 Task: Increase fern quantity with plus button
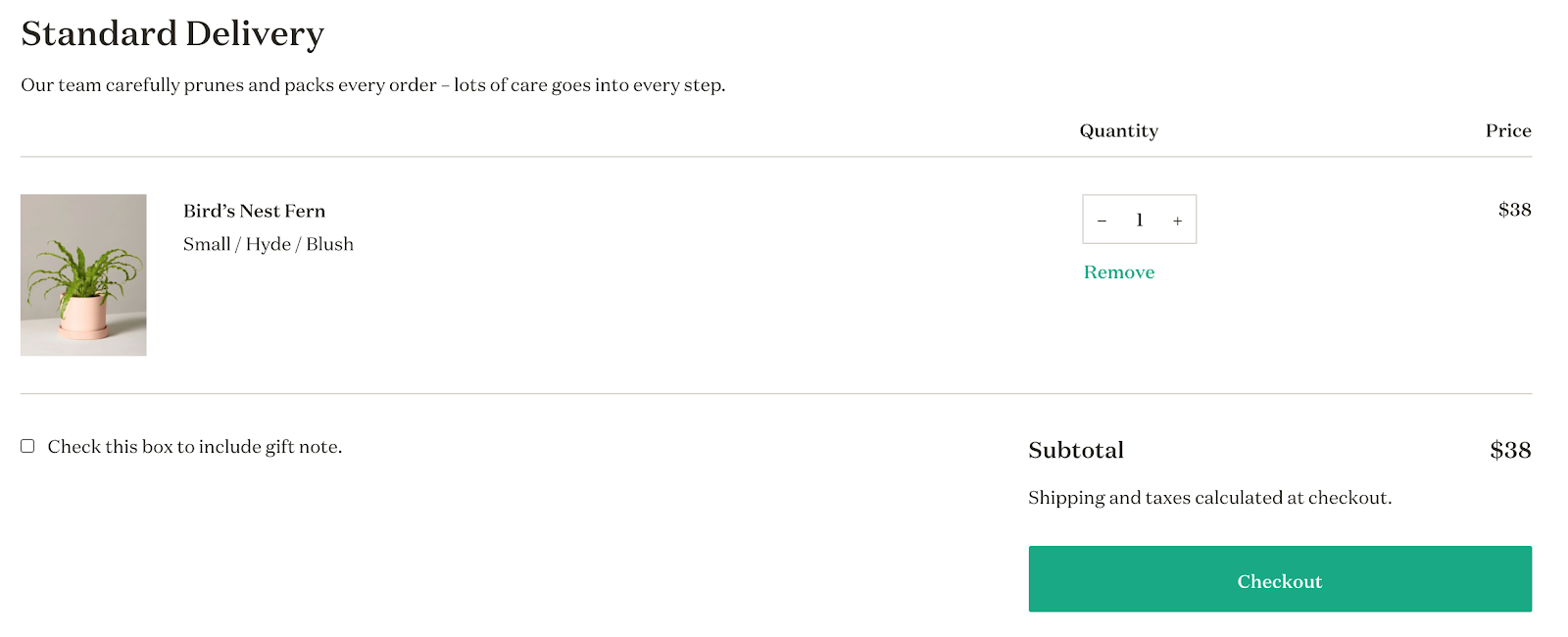(1177, 220)
